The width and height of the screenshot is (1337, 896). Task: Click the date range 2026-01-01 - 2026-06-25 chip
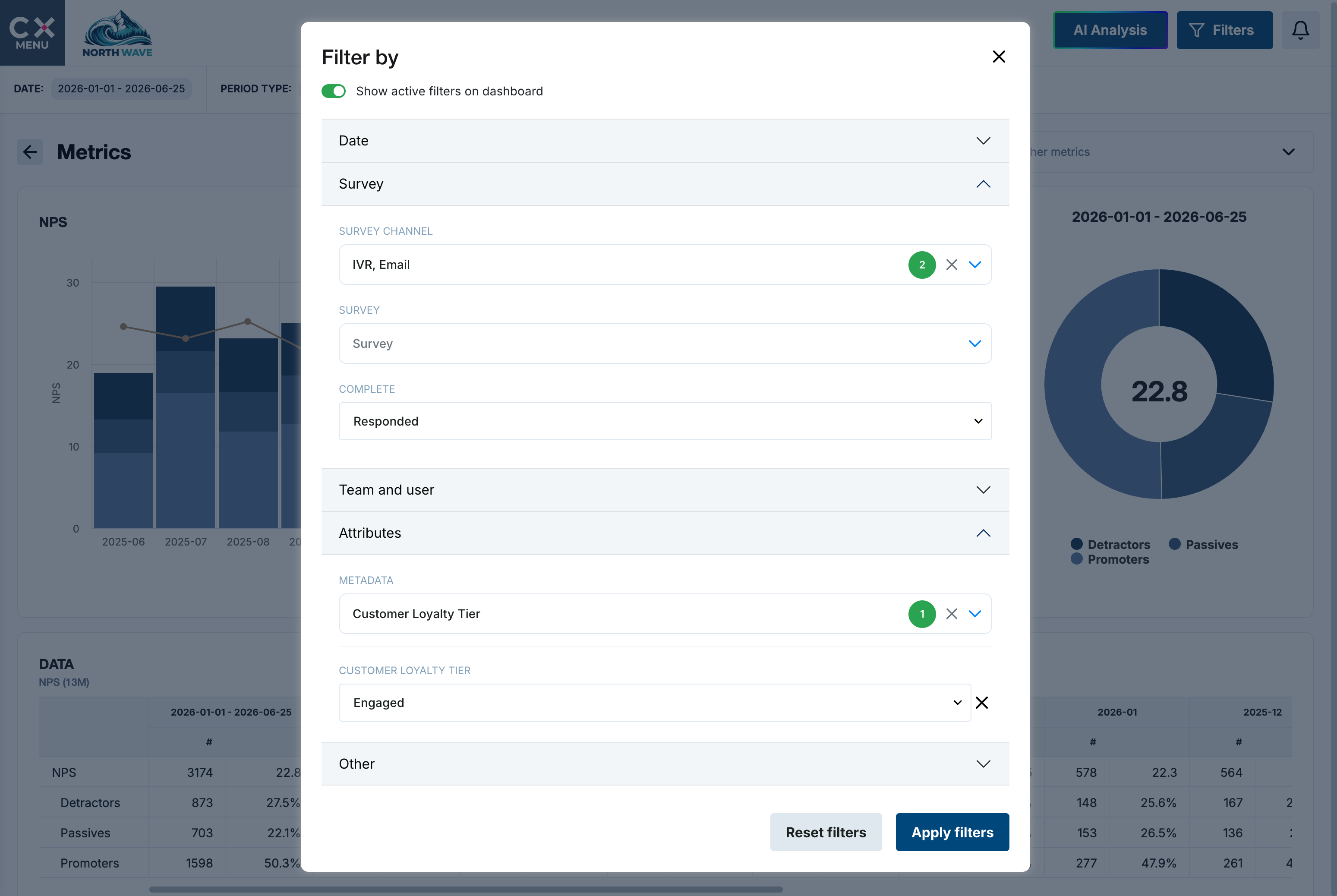click(121, 88)
